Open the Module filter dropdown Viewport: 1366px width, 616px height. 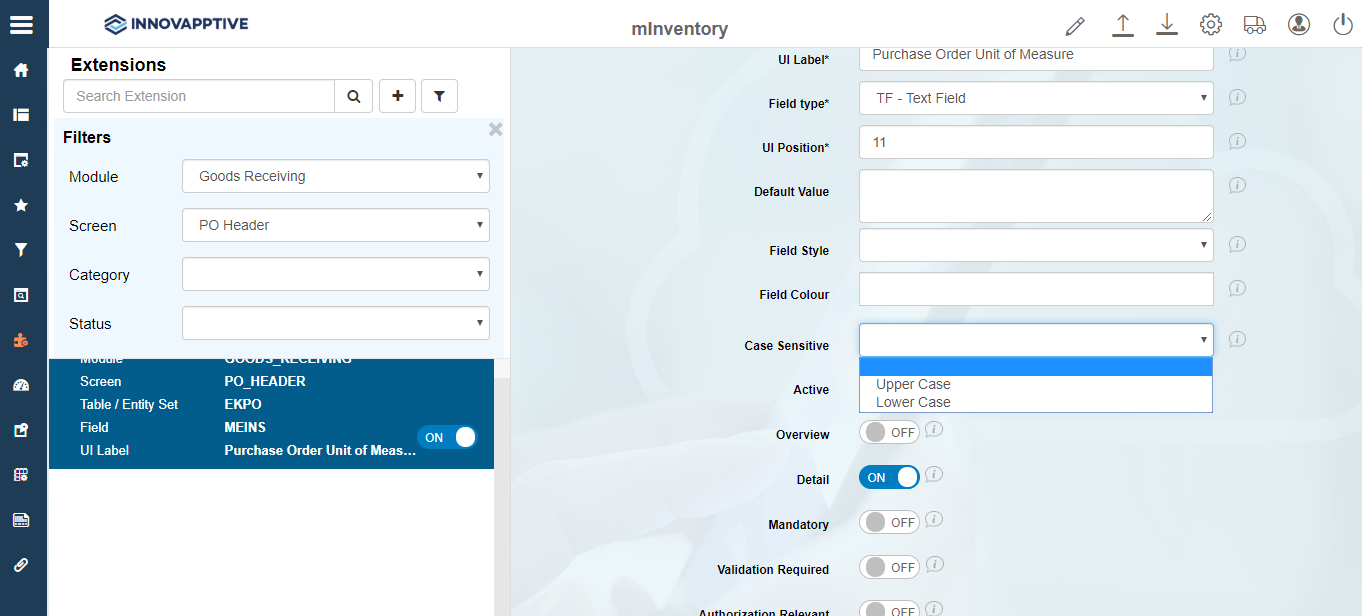point(336,176)
